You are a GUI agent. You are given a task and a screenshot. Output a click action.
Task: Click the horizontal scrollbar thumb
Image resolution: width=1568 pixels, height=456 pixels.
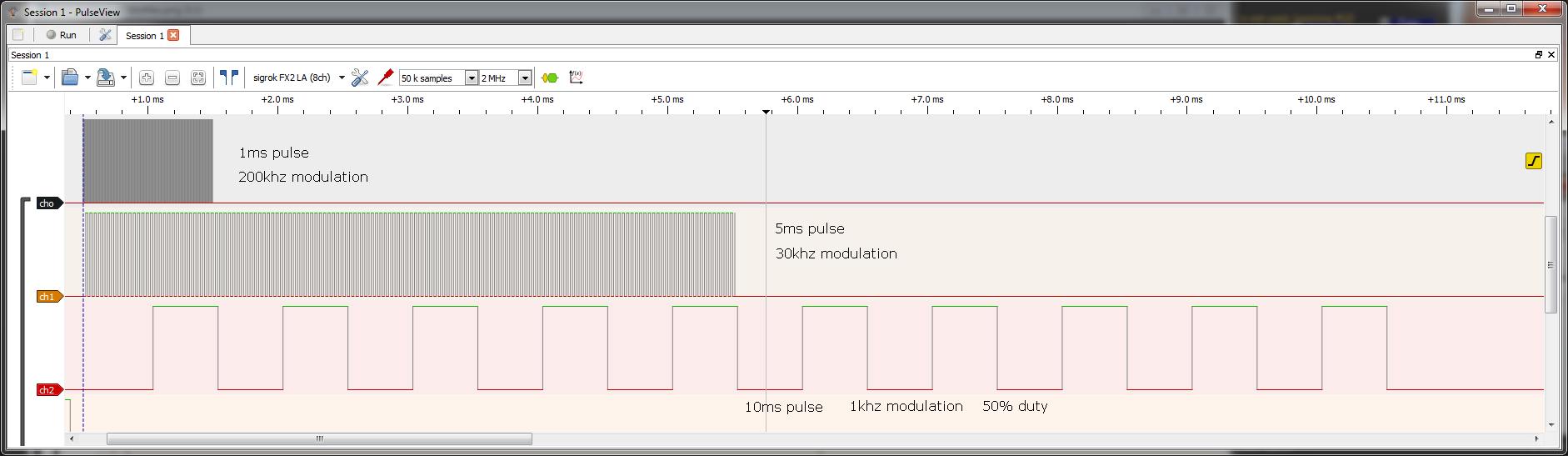[x=319, y=438]
